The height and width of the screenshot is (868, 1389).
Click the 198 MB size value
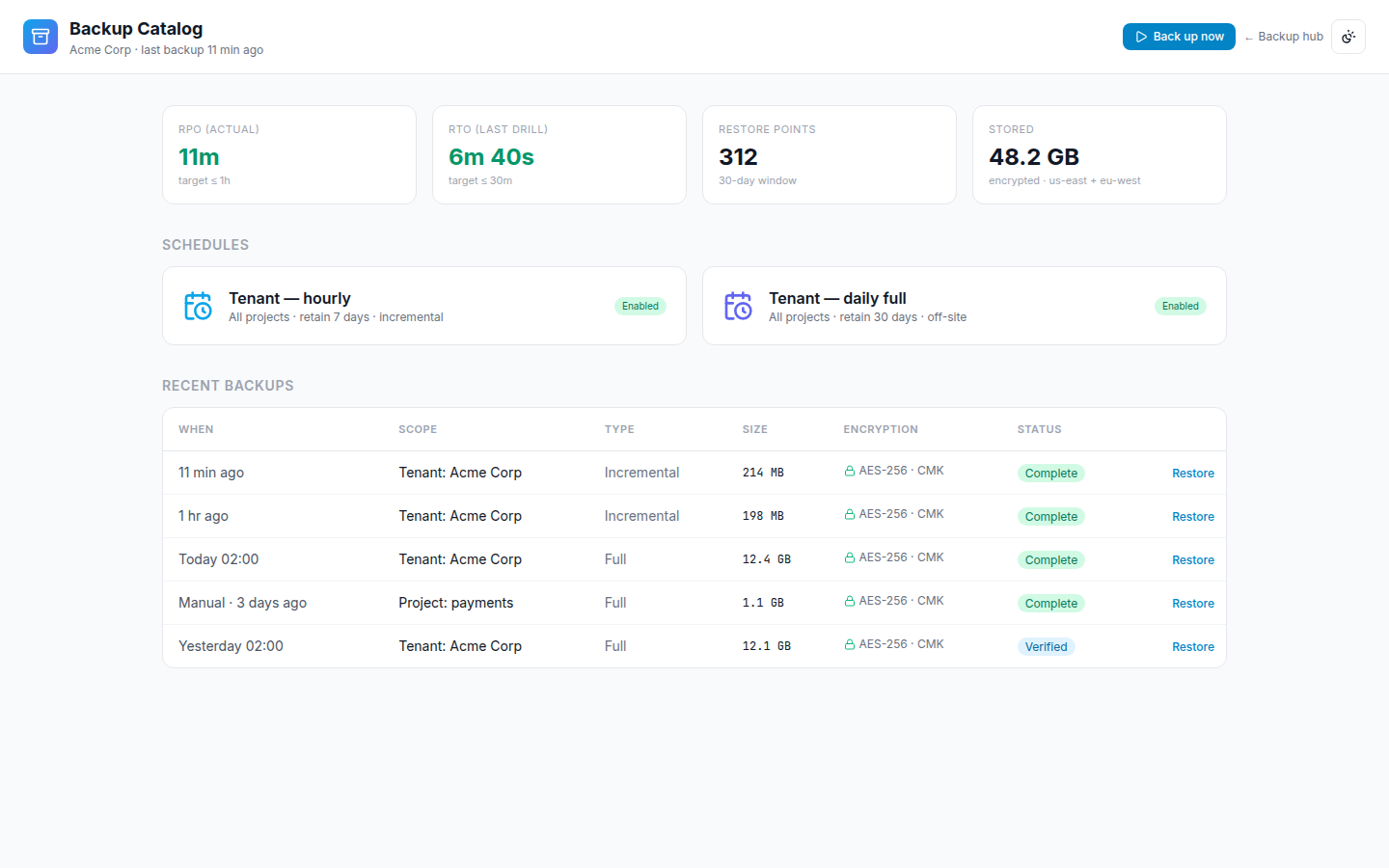click(763, 516)
